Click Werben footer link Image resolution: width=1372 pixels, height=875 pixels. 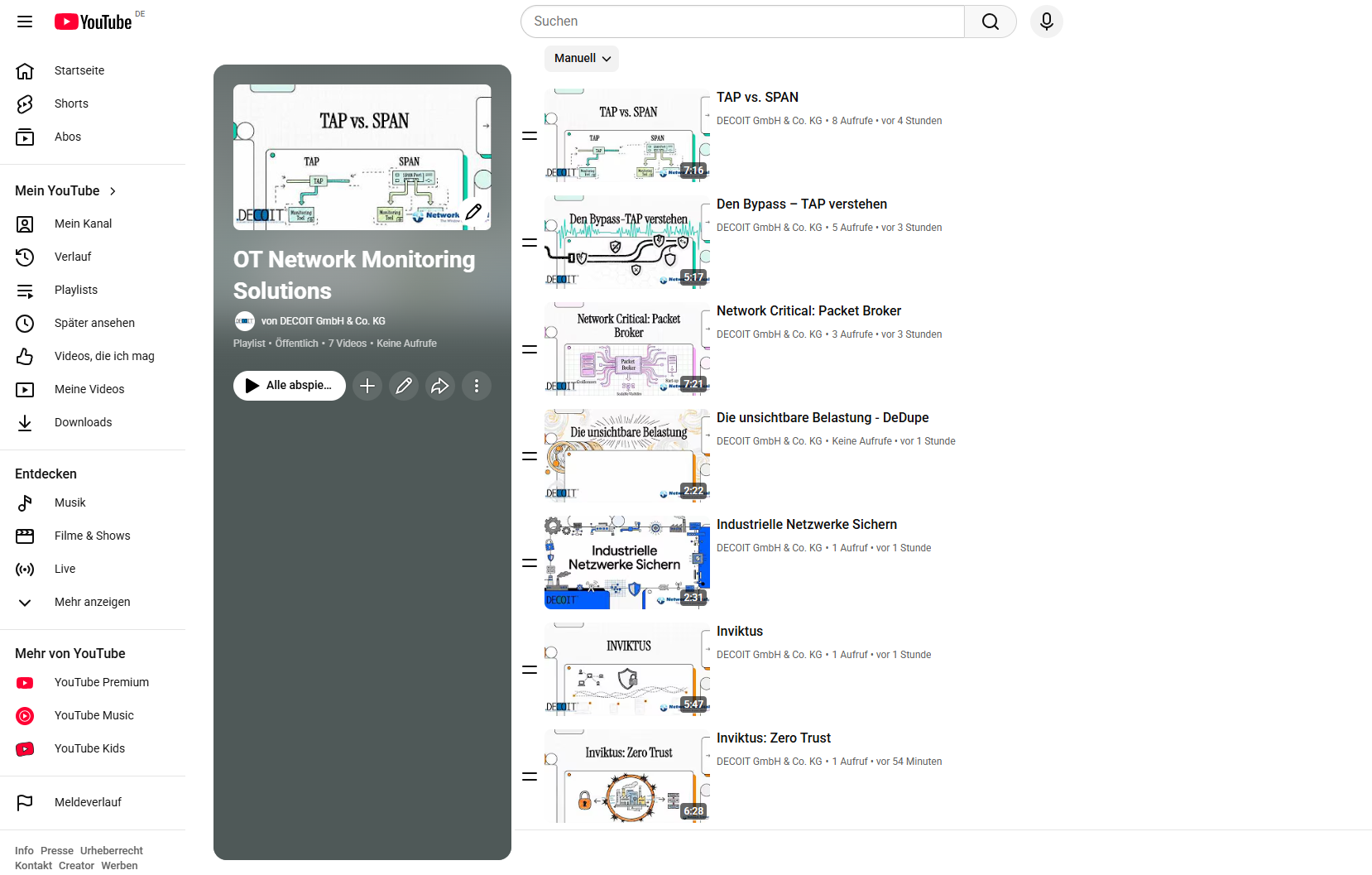click(119, 866)
